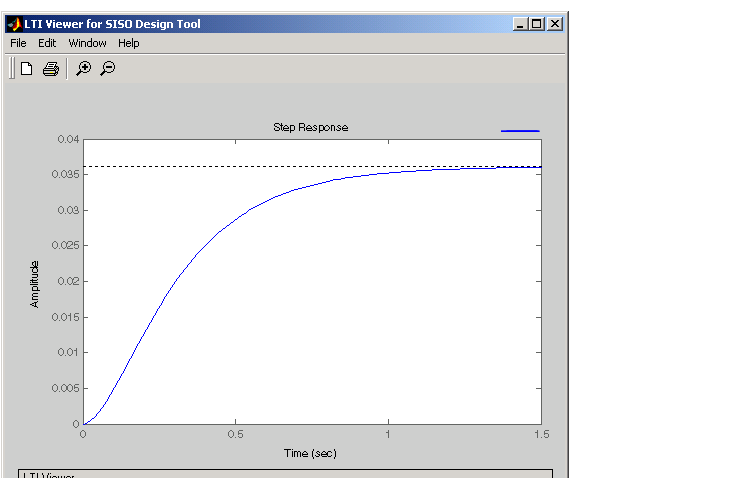Open the Edit menu
This screenshot has width=750, height=478.
coord(47,43)
